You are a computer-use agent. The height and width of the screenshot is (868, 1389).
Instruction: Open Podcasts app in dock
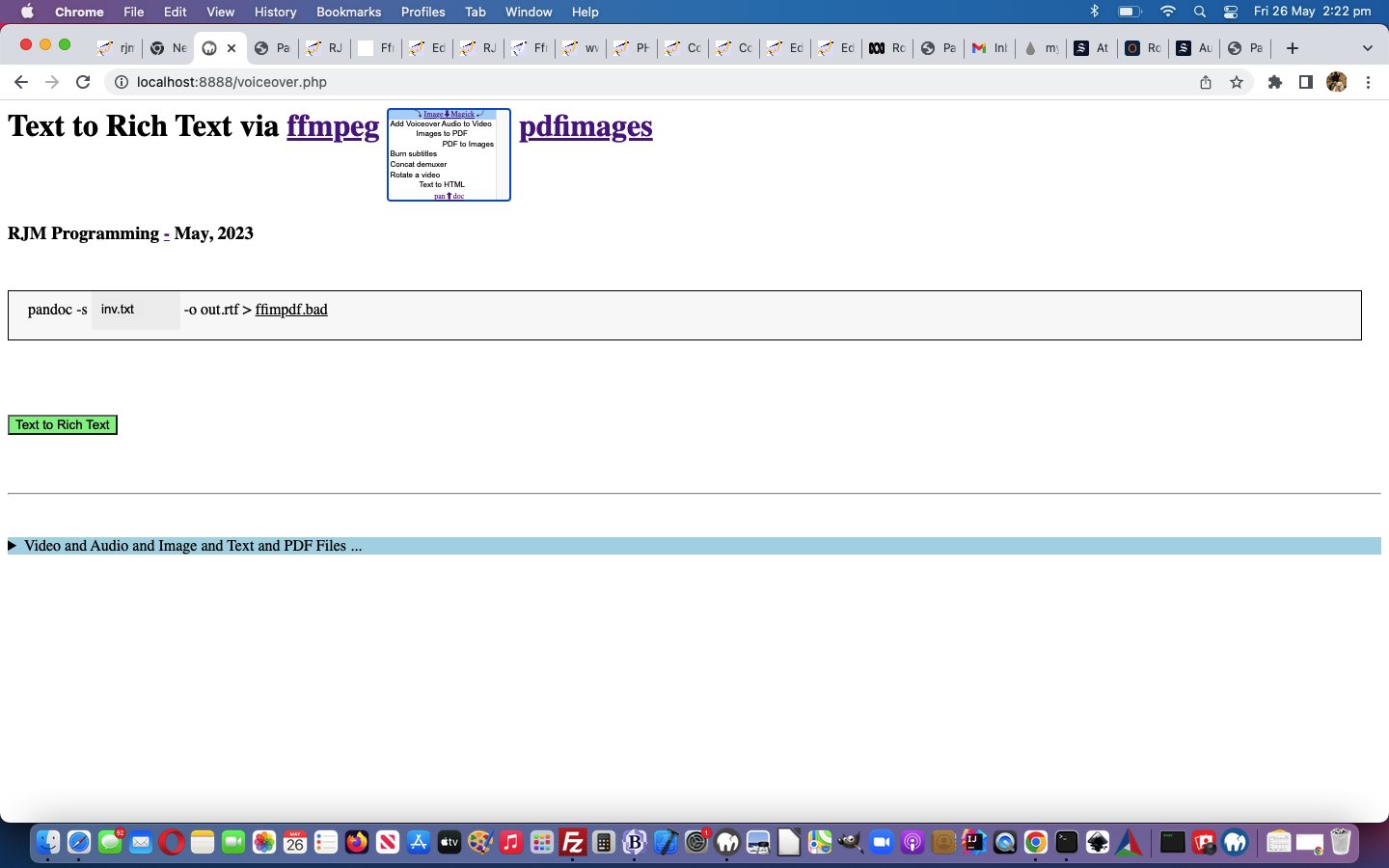[912, 843]
